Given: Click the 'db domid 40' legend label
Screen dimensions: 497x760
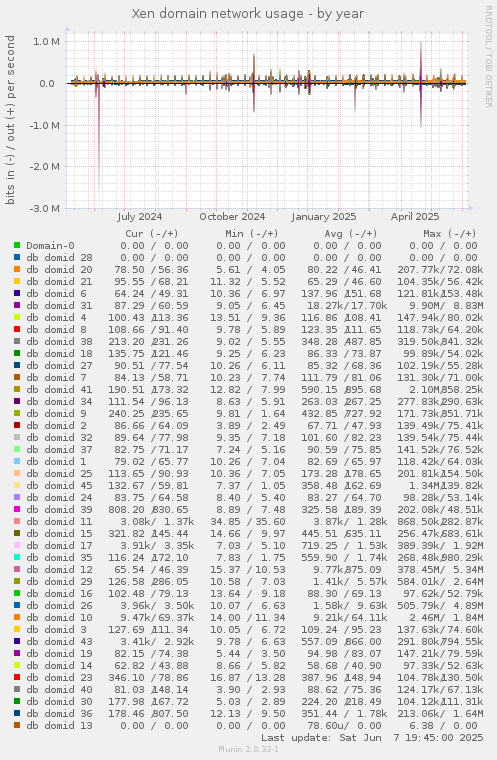Looking at the screenshot, I should coord(59,690).
